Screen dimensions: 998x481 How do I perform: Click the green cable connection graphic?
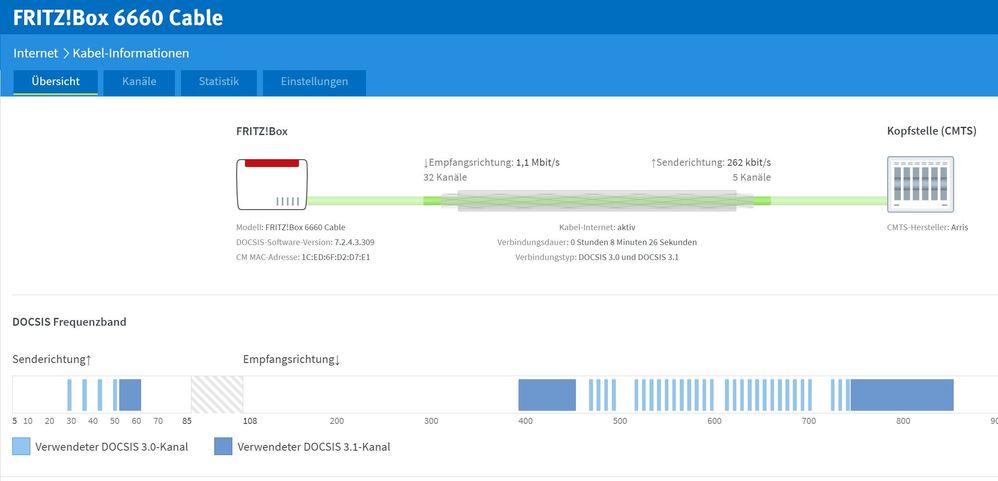coord(597,201)
